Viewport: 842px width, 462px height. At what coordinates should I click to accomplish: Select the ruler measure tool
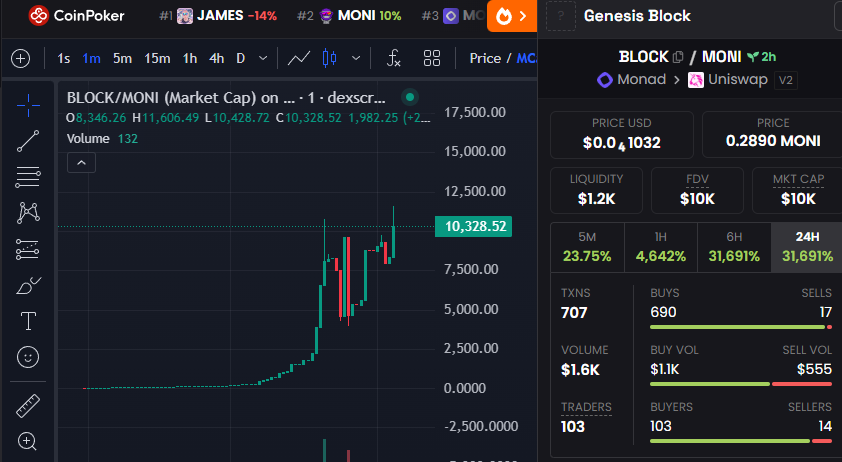(28, 406)
